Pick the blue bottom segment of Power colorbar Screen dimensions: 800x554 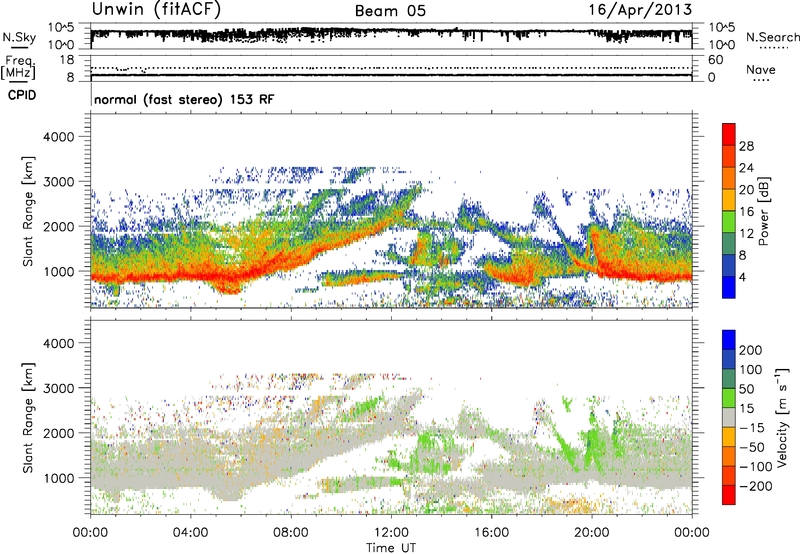click(729, 288)
